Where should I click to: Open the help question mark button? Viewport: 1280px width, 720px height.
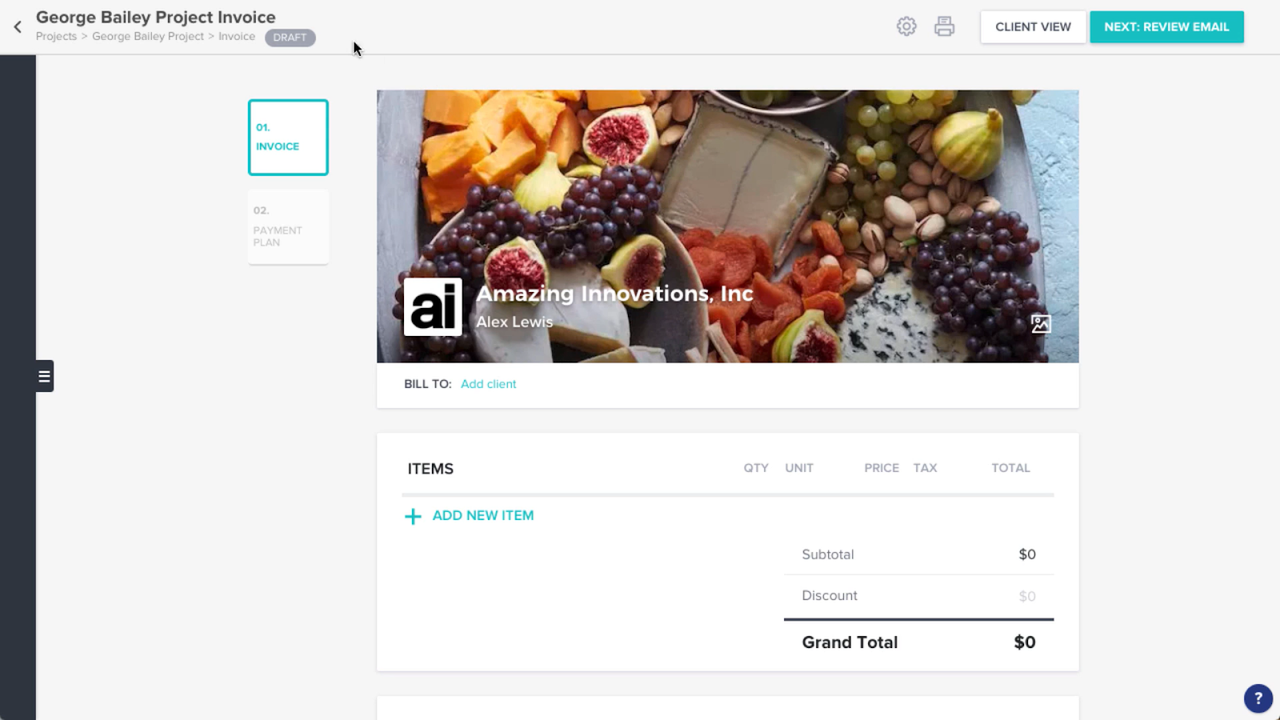point(1258,699)
